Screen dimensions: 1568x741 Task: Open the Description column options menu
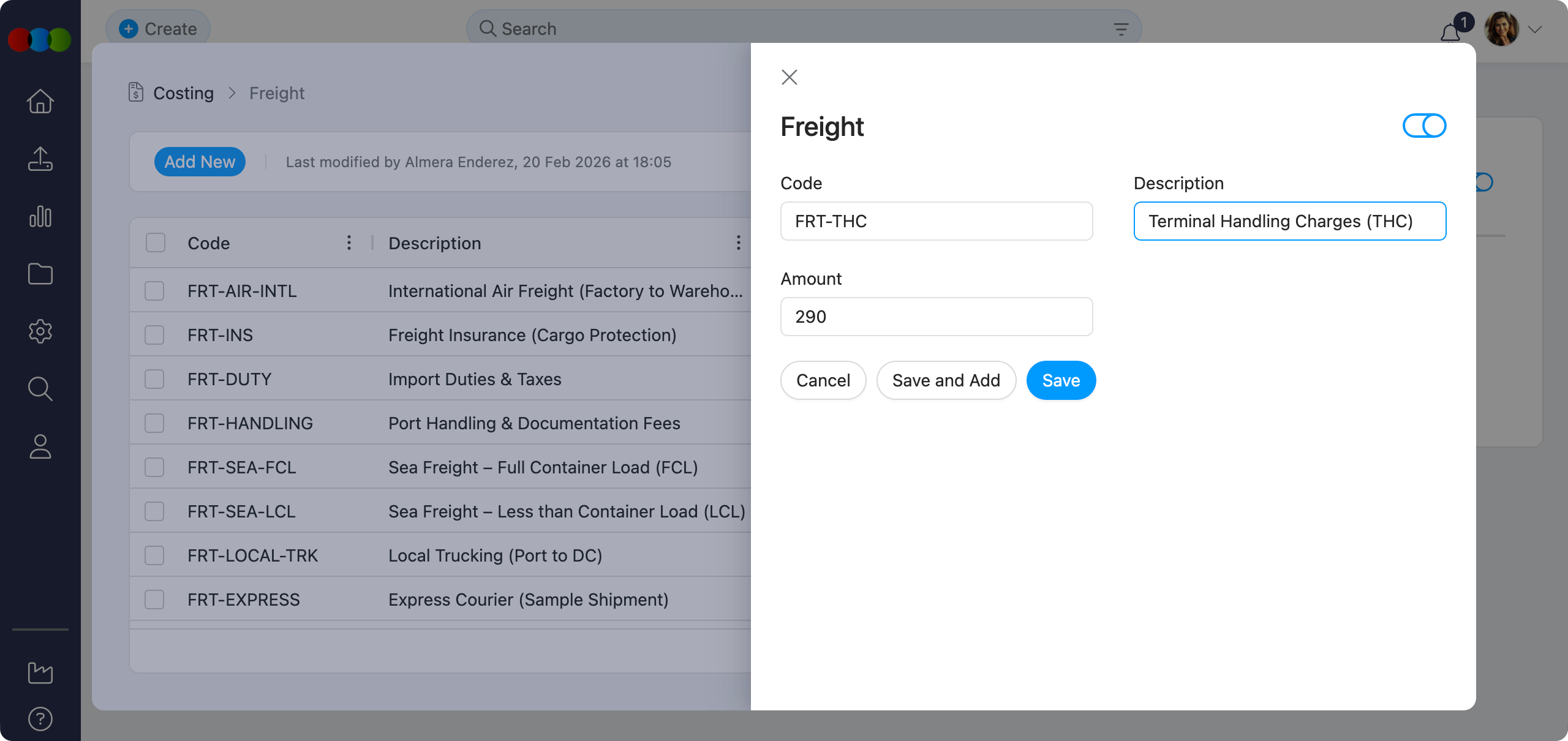tap(737, 243)
